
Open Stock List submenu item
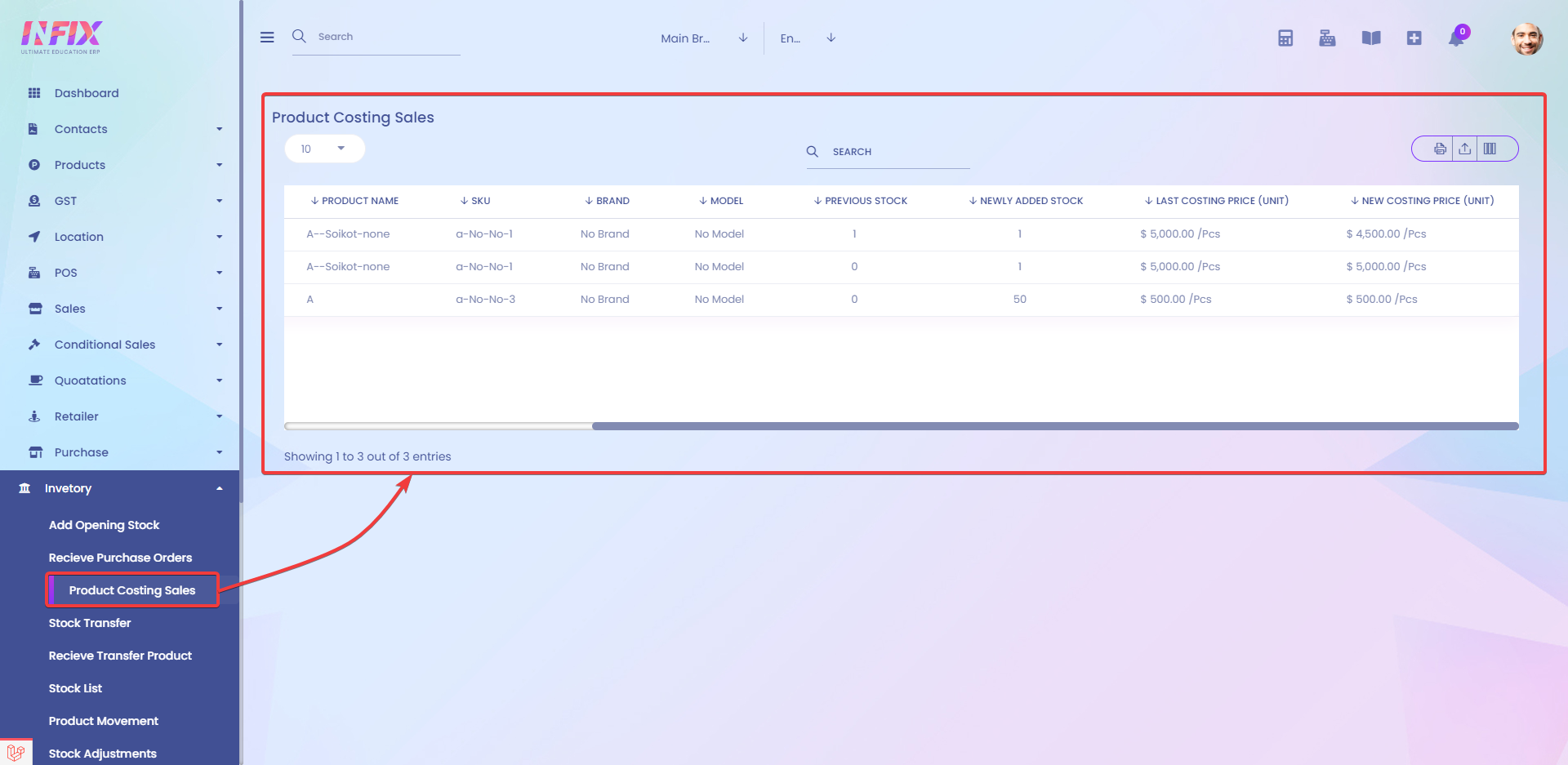pyautogui.click(x=75, y=688)
